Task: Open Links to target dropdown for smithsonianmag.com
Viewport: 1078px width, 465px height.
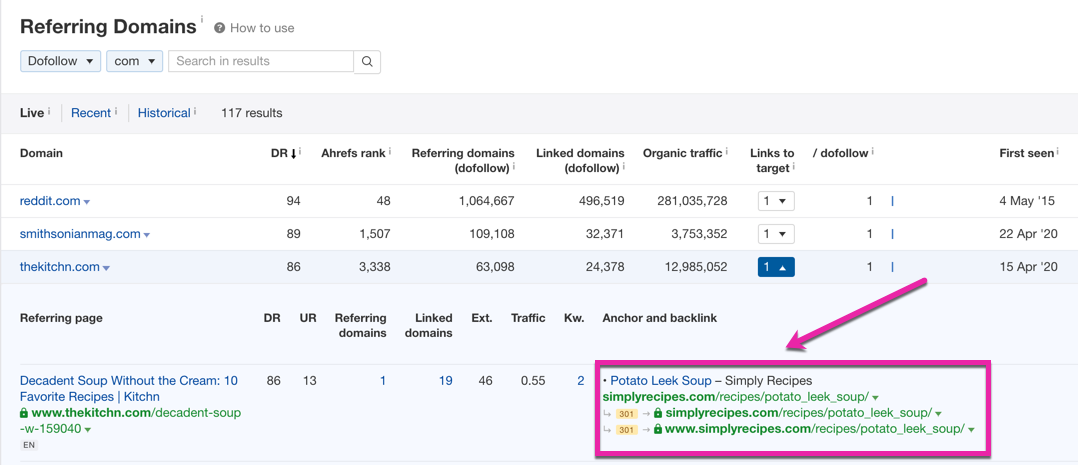Action: [776, 235]
